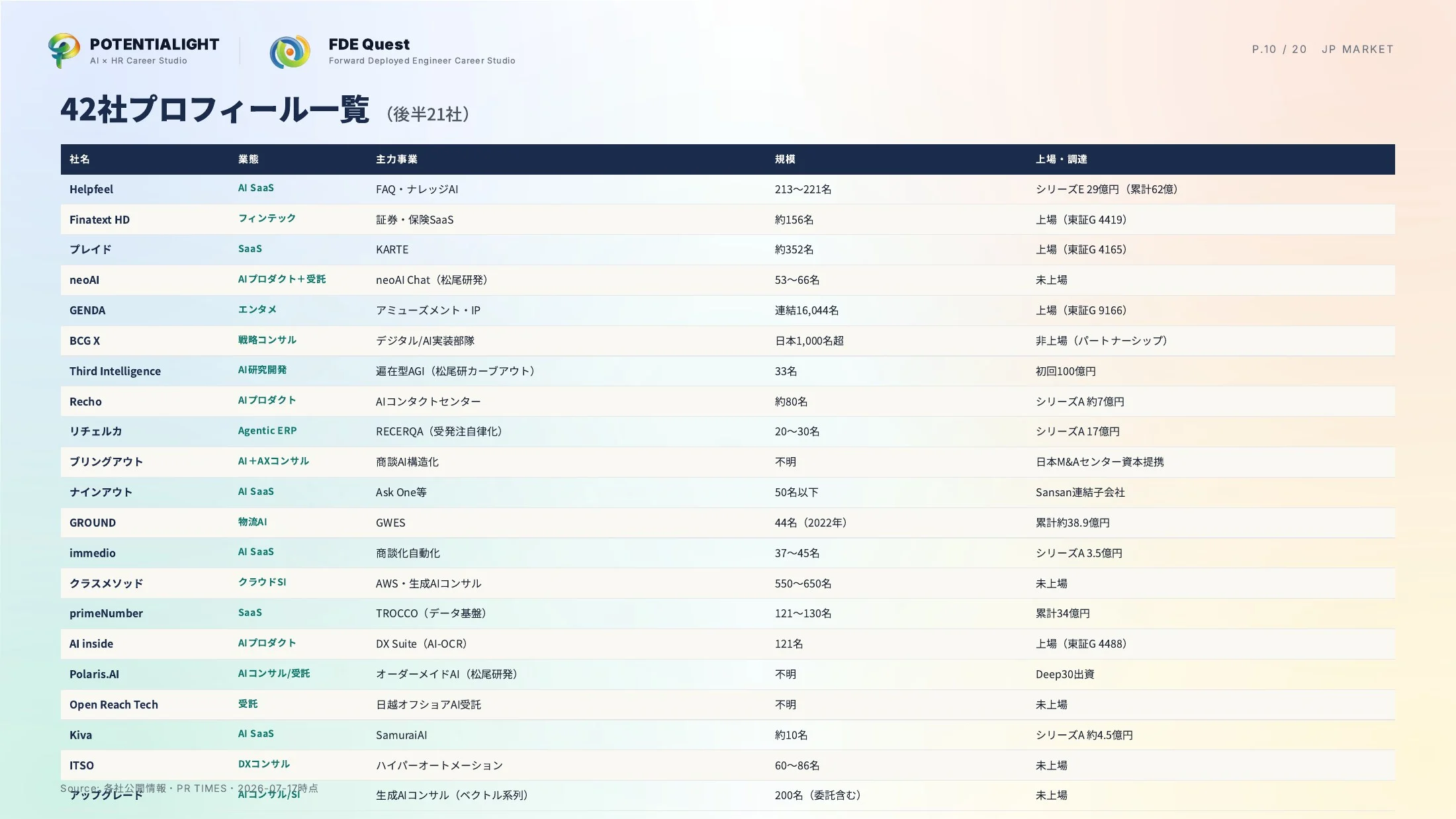Select the Recho company name

85,402
